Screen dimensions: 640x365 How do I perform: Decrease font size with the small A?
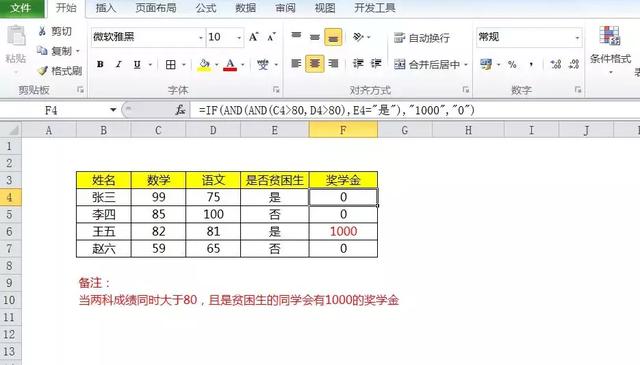[271, 37]
